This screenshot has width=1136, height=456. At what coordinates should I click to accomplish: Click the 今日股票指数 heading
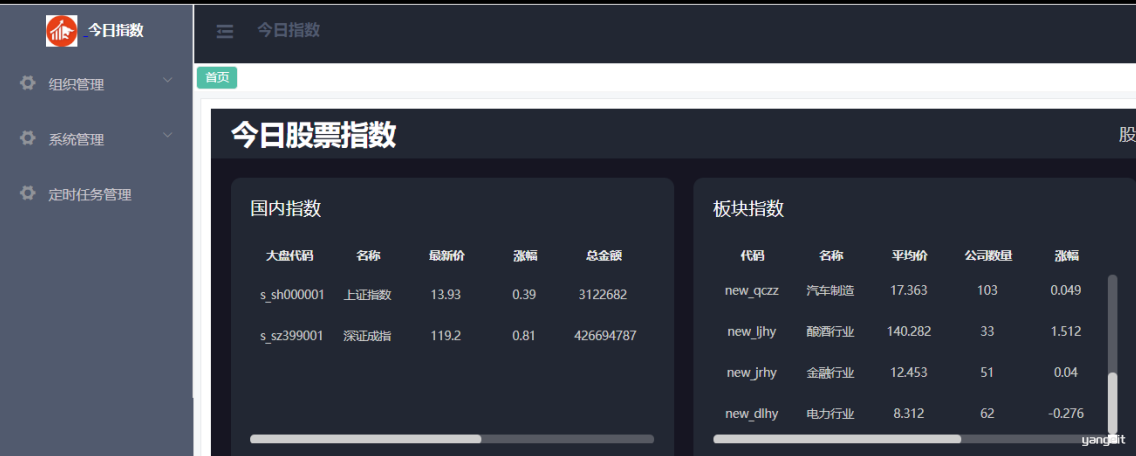coord(313,135)
